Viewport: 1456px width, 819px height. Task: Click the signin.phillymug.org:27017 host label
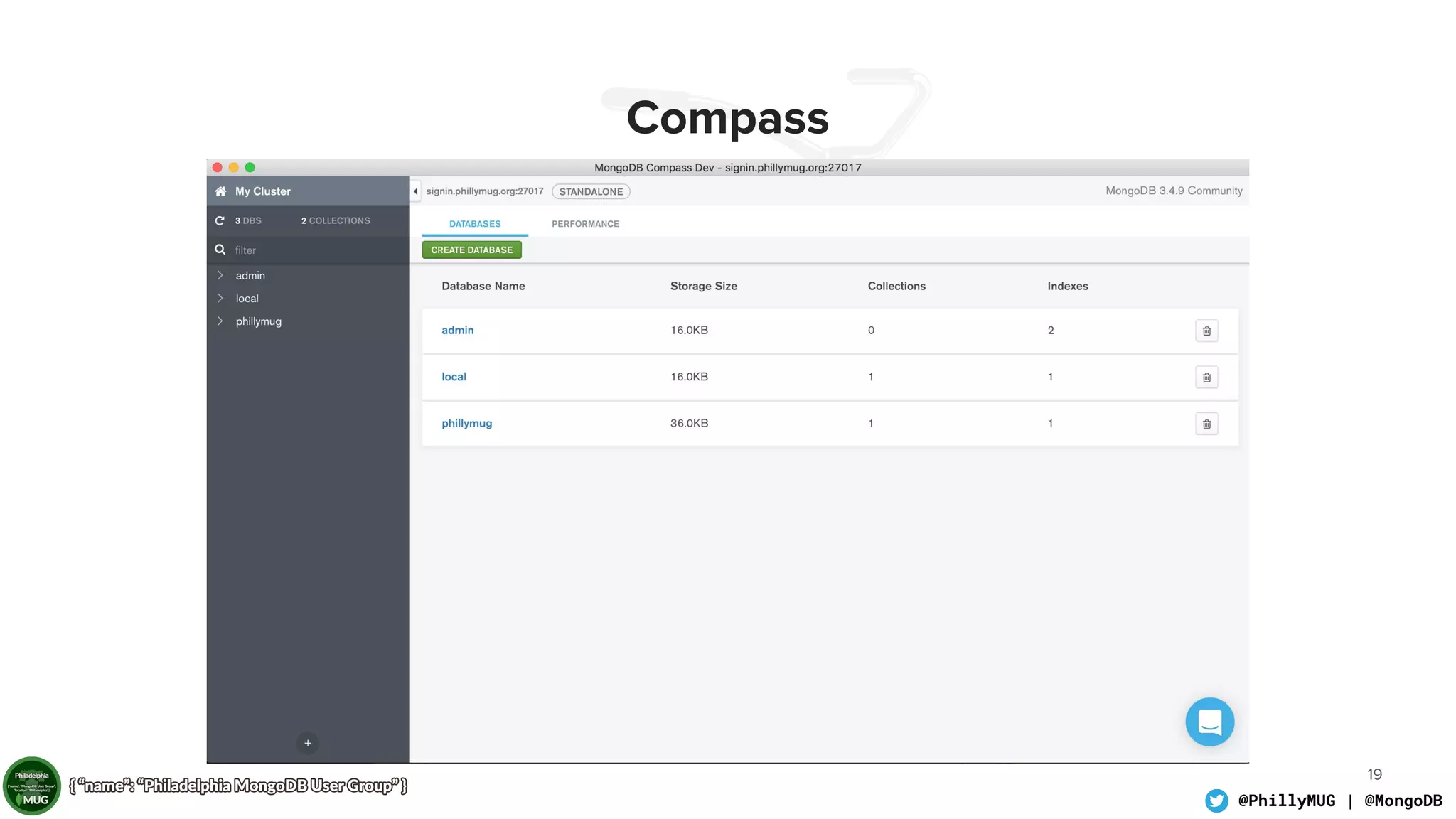485,191
